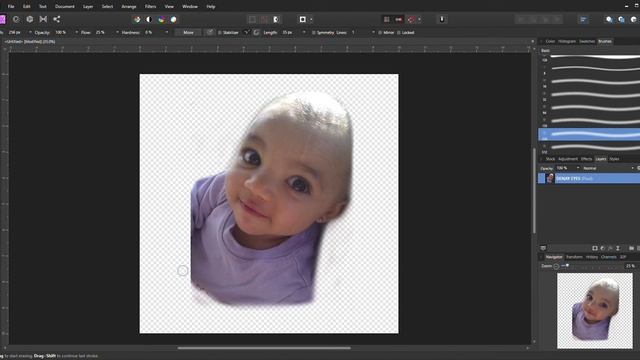Click the Mask Layer icon in Layers panel

[595, 248]
